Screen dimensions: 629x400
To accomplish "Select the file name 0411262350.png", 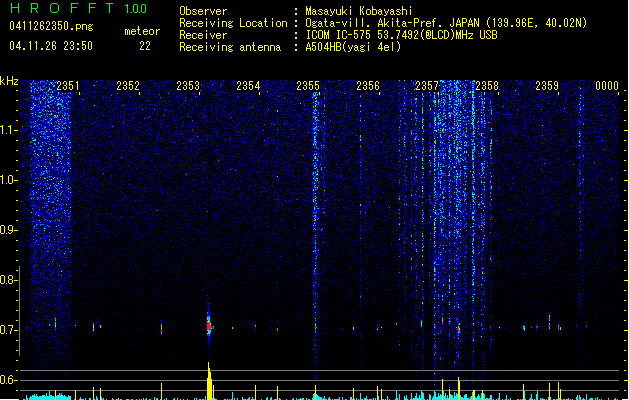I will [51, 26].
